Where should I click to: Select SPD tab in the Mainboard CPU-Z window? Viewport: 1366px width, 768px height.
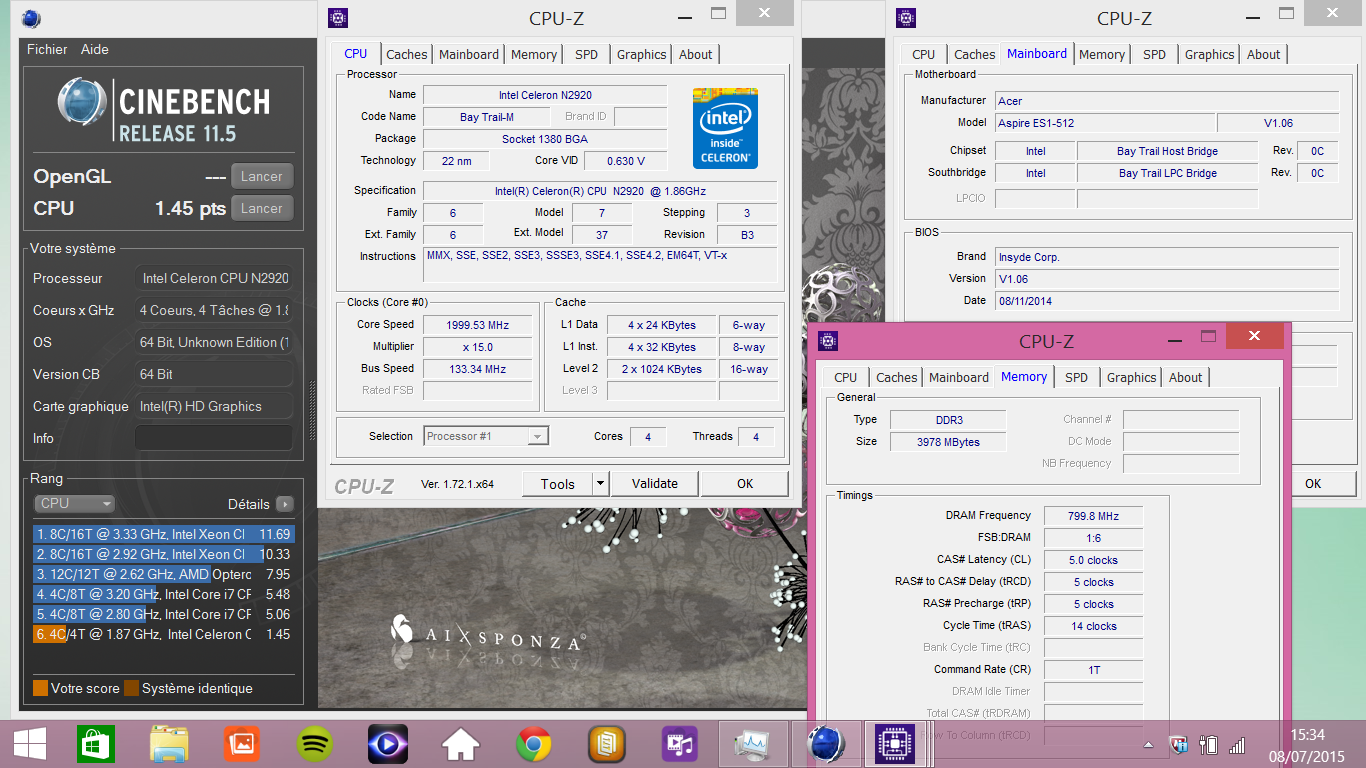pyautogui.click(x=1155, y=55)
